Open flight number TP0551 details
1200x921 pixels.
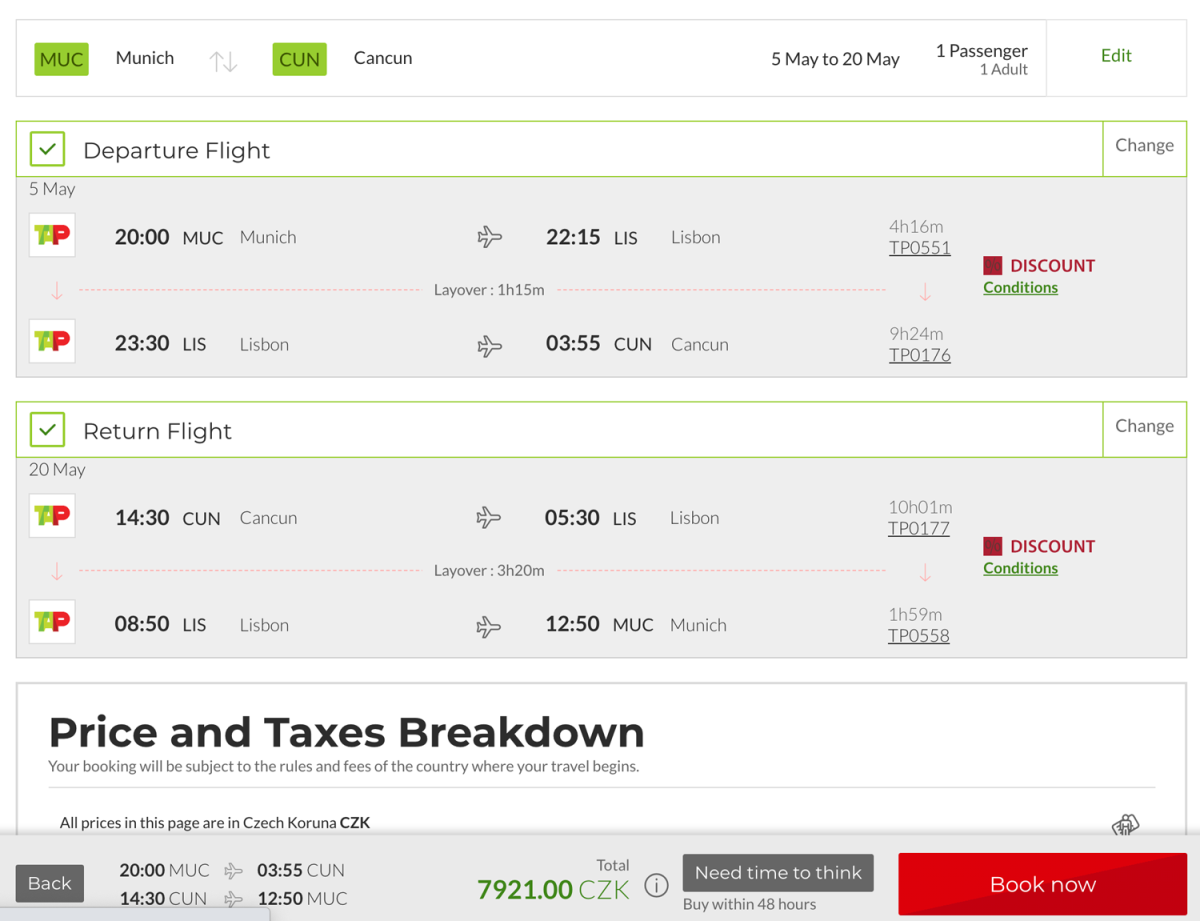919,248
